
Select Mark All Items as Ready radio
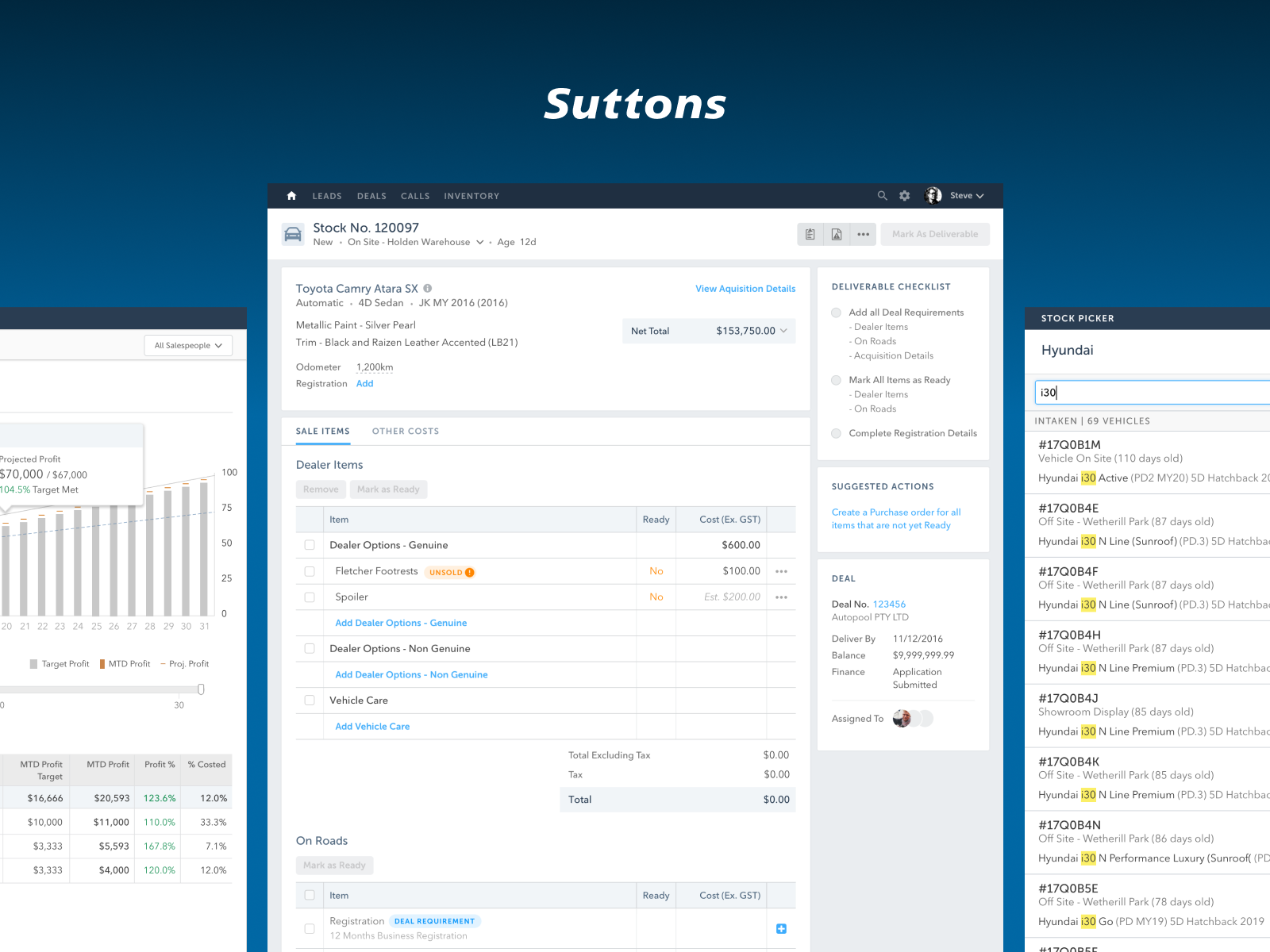click(836, 380)
